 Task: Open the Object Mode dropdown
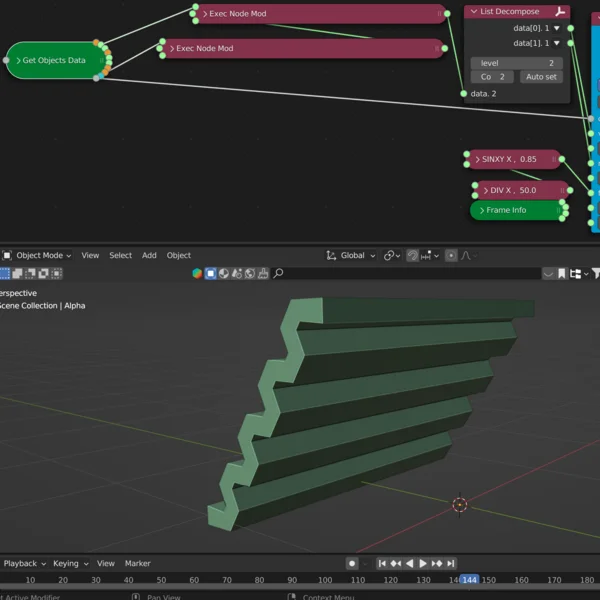tap(40, 255)
